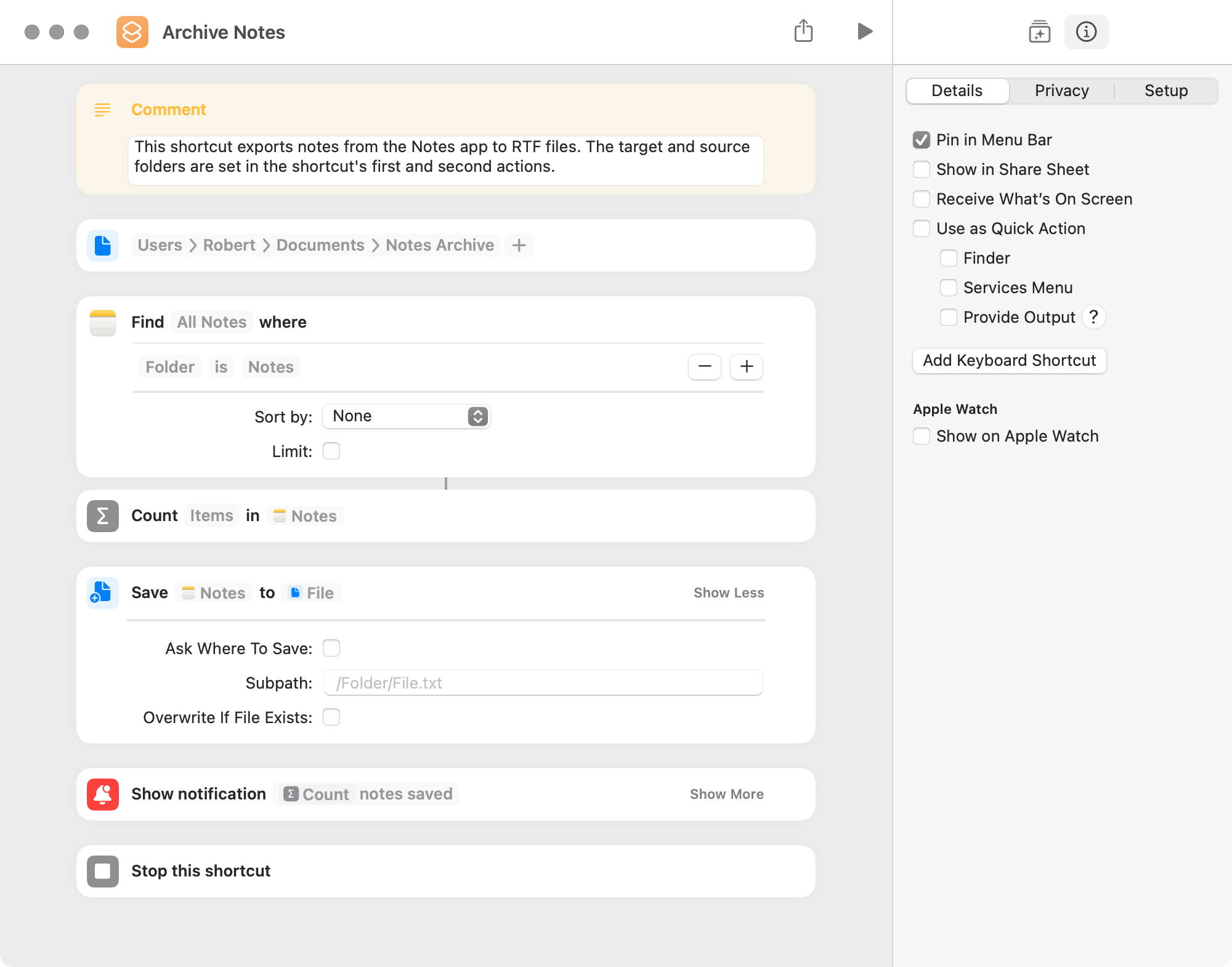This screenshot has width=1232, height=967.
Task: Switch to the Details tab
Action: (957, 91)
